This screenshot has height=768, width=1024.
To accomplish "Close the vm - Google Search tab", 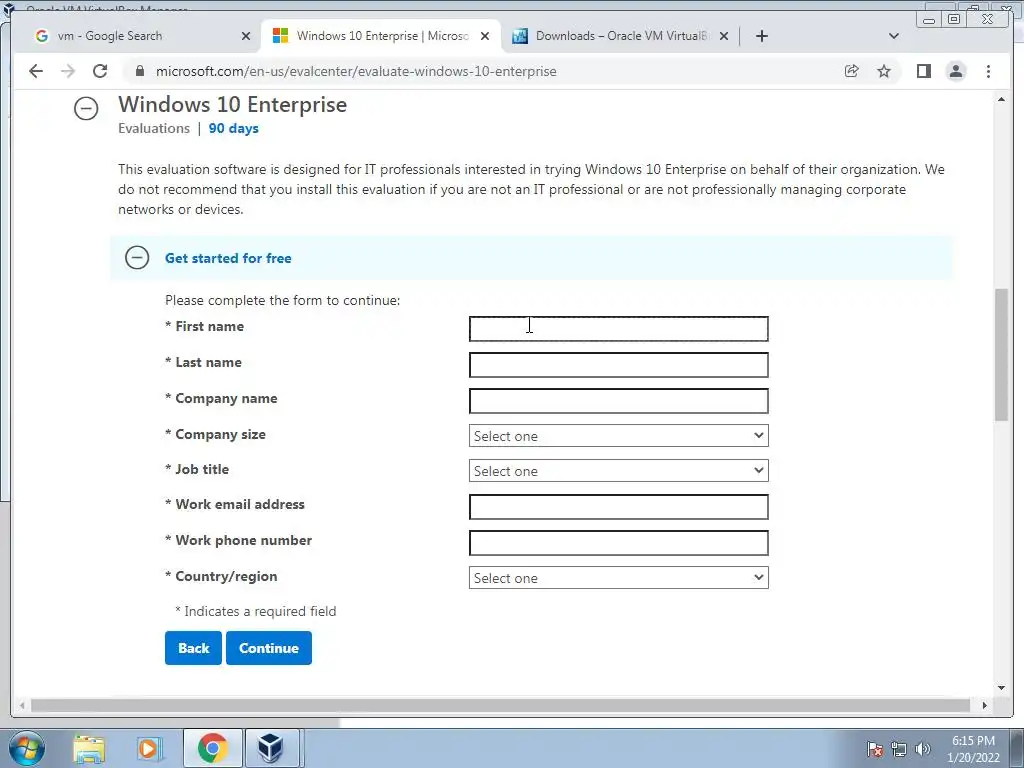I will tap(246, 36).
